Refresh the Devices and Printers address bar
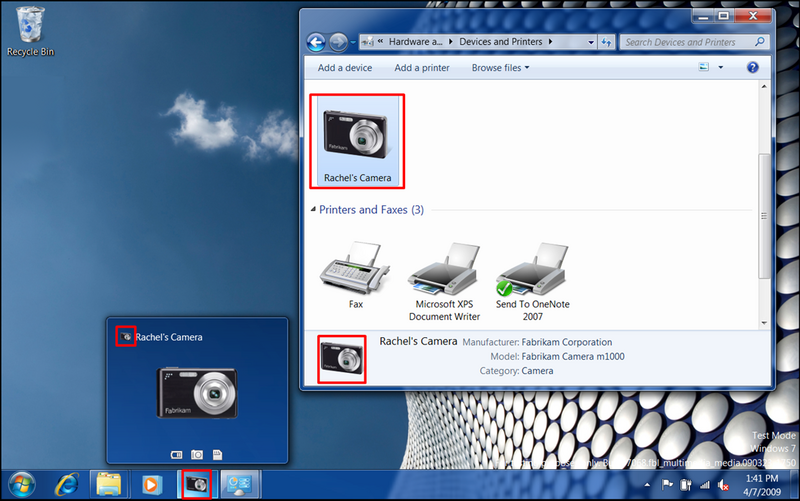Screen dimensions: 800x501 (607, 42)
